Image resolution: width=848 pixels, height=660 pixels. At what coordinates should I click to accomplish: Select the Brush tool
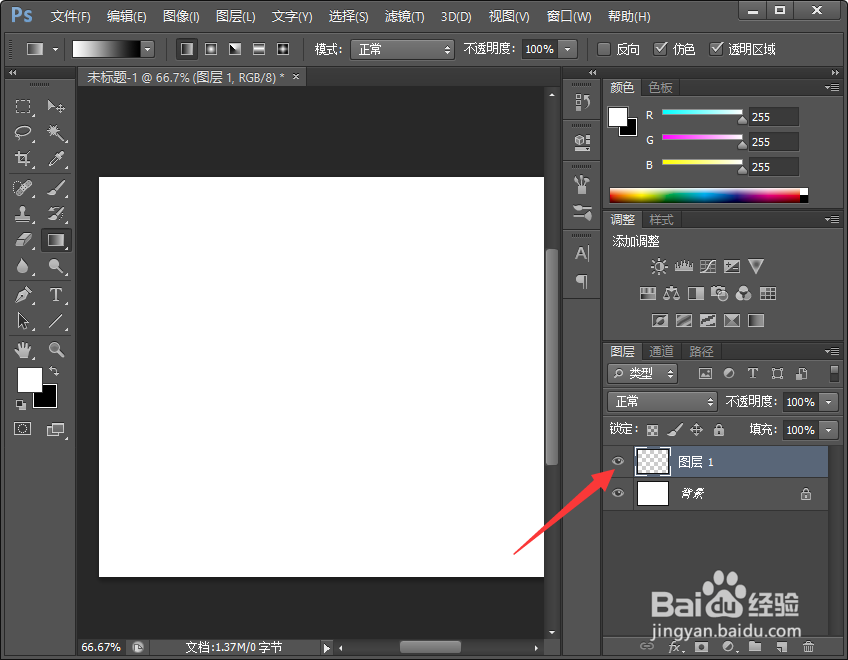click(56, 188)
